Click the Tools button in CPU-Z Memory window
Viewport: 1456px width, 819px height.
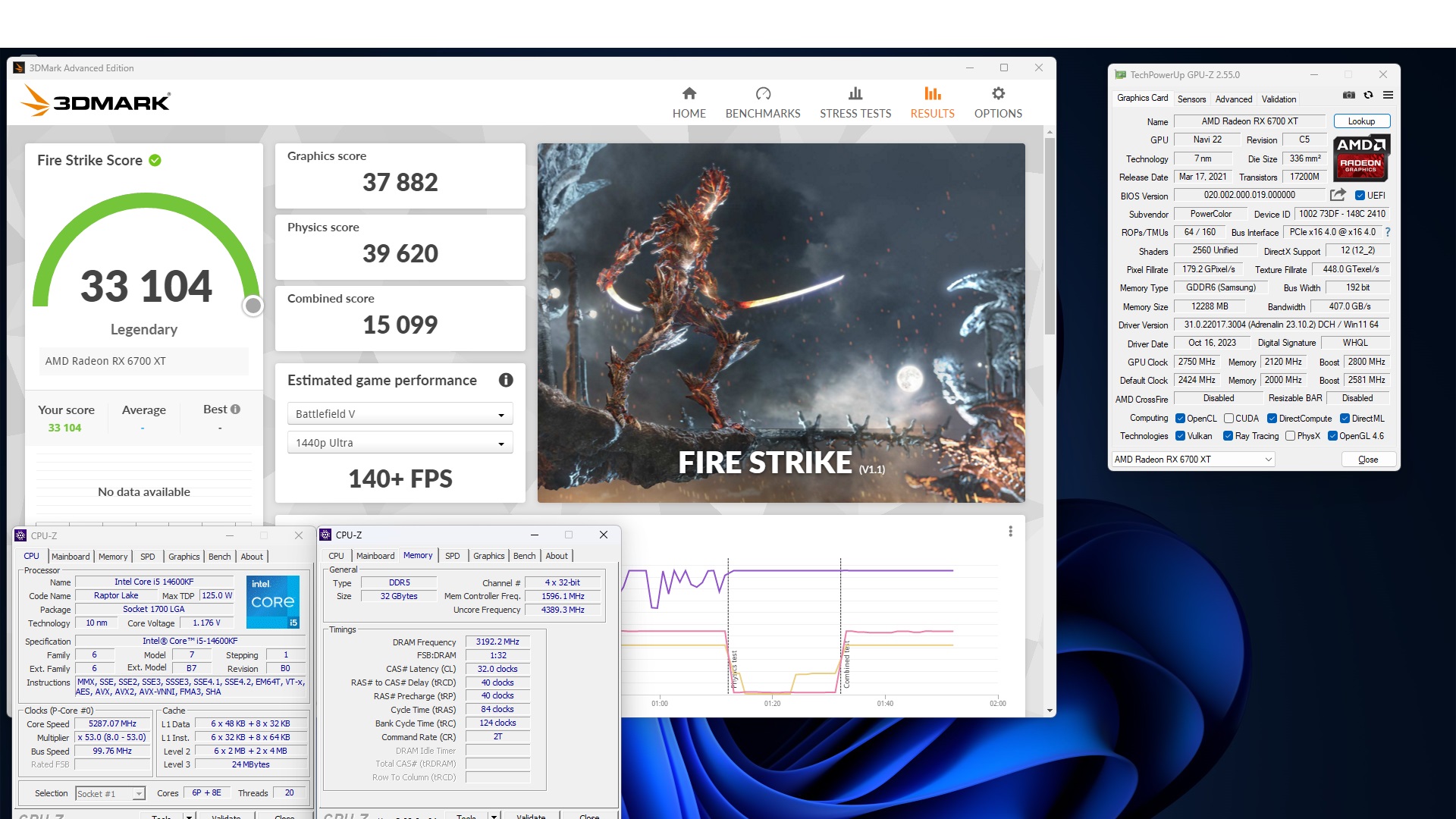(466, 816)
